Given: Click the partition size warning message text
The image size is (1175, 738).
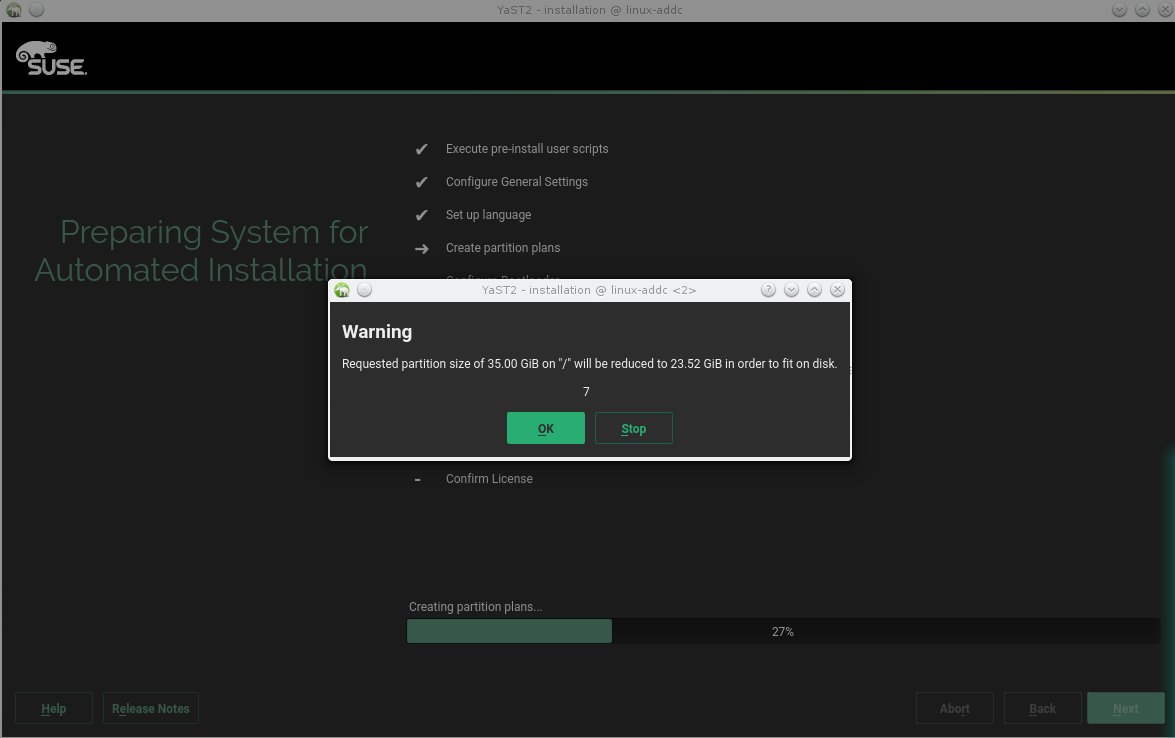Looking at the screenshot, I should pyautogui.click(x=589, y=364).
